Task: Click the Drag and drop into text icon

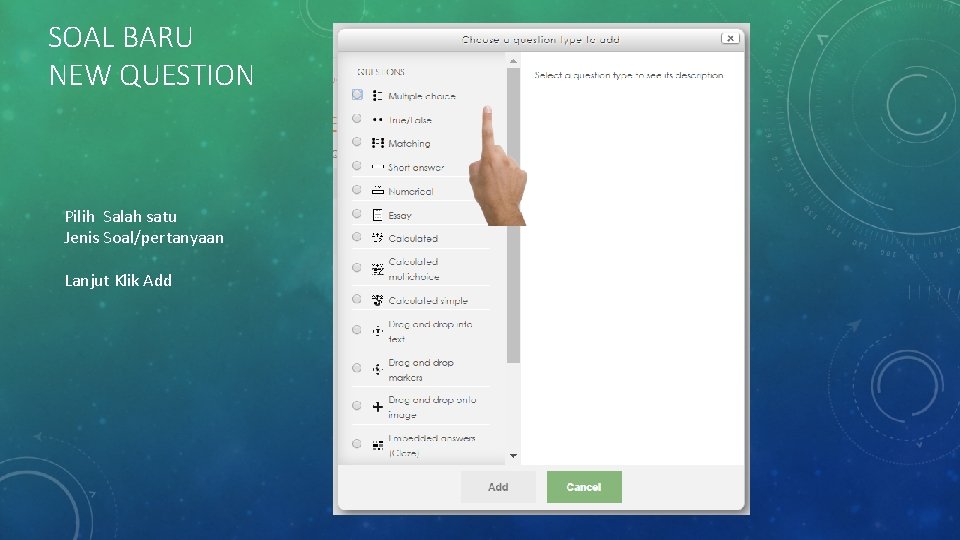Action: [378, 331]
